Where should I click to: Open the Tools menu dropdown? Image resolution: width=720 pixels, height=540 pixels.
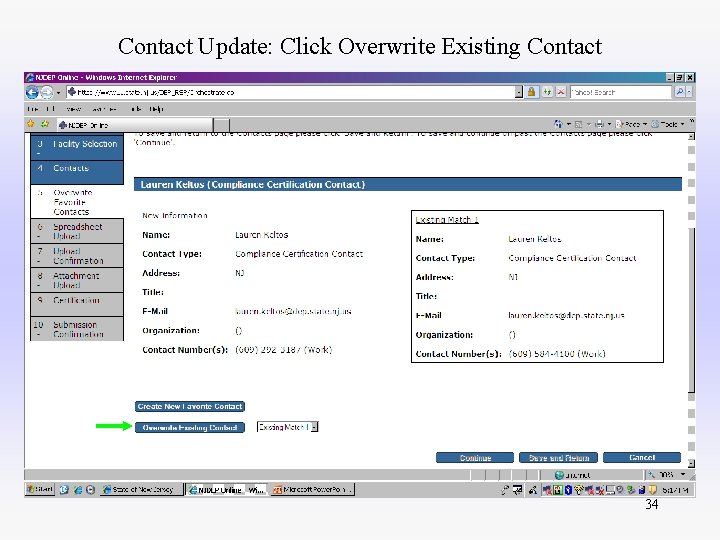668,124
